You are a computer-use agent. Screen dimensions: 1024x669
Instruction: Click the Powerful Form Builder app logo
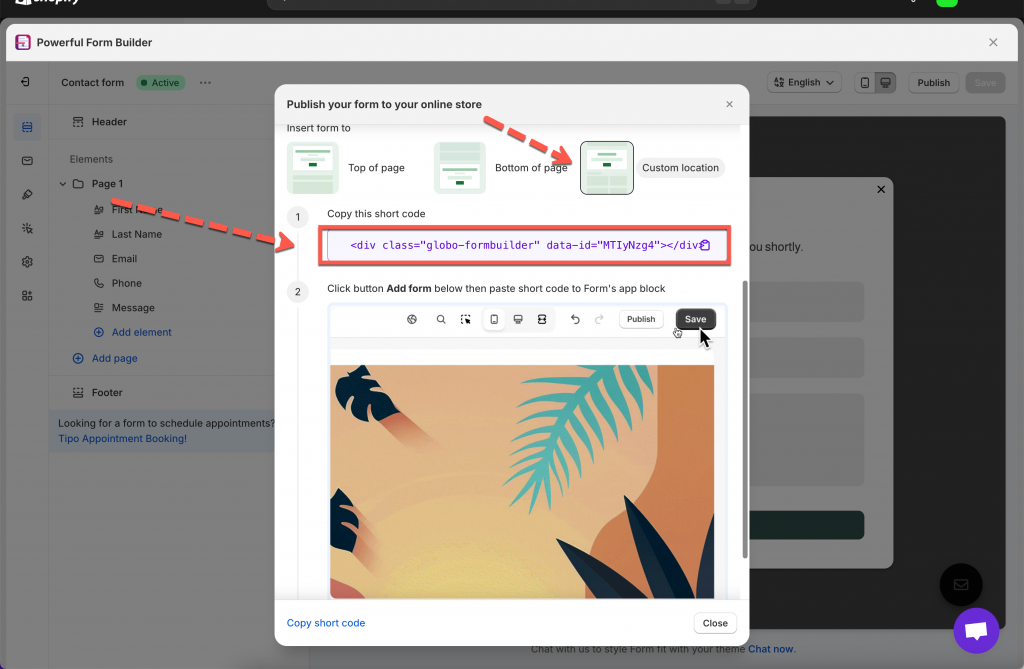[x=23, y=42]
